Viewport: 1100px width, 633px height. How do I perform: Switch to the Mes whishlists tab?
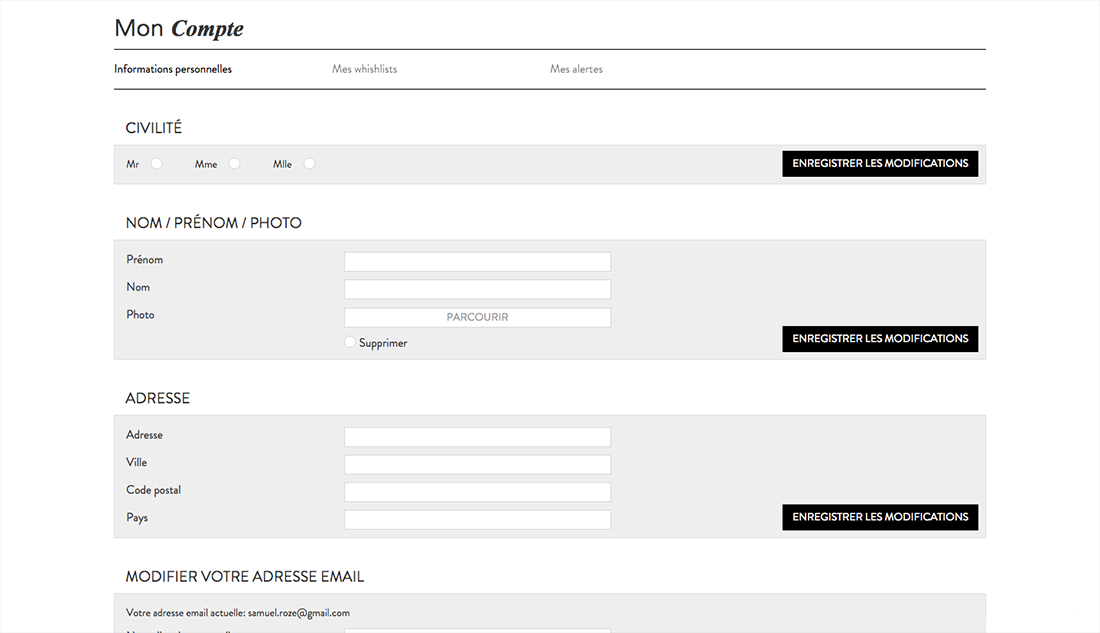tap(364, 69)
